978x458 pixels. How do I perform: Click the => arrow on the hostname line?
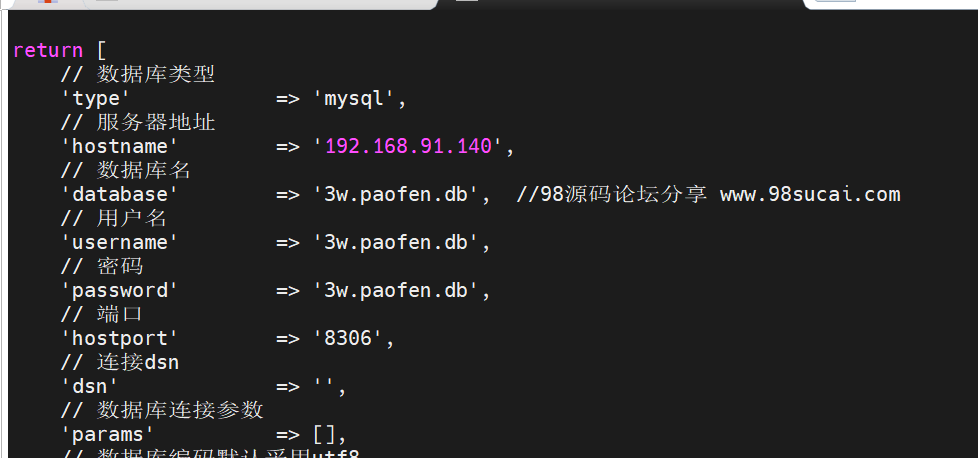[x=288, y=147]
